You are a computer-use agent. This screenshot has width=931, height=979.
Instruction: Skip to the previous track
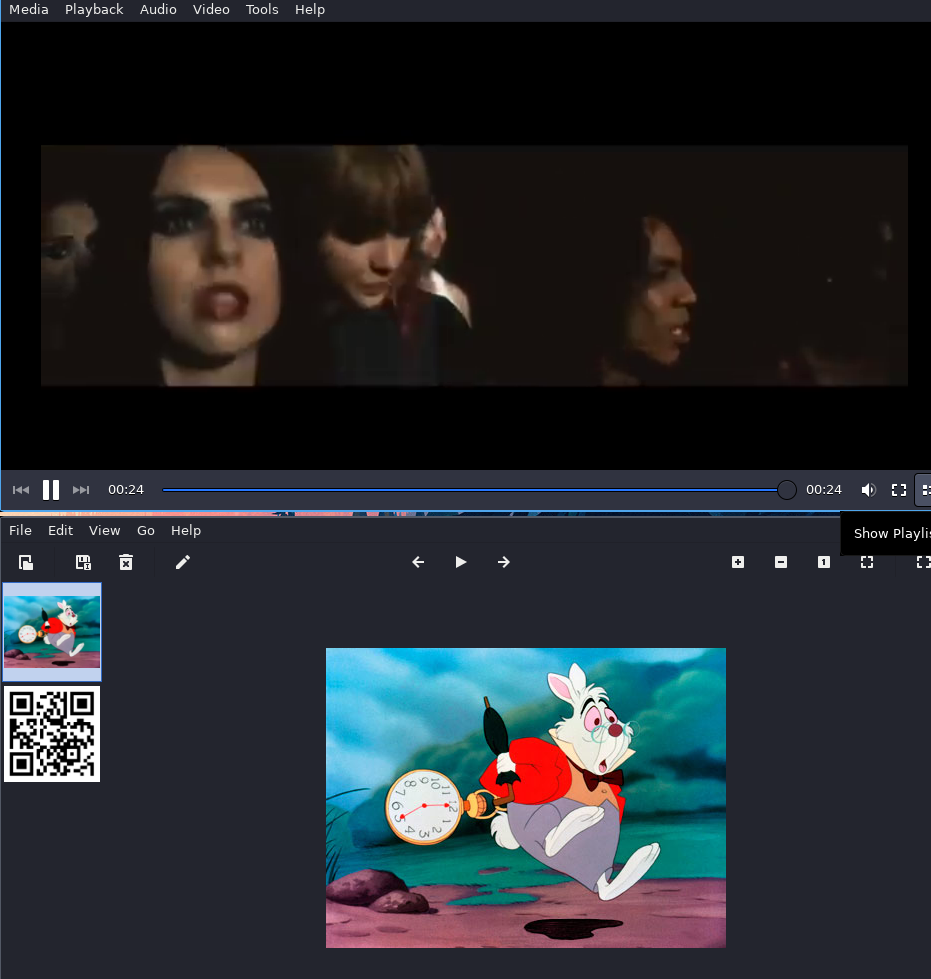(21, 490)
